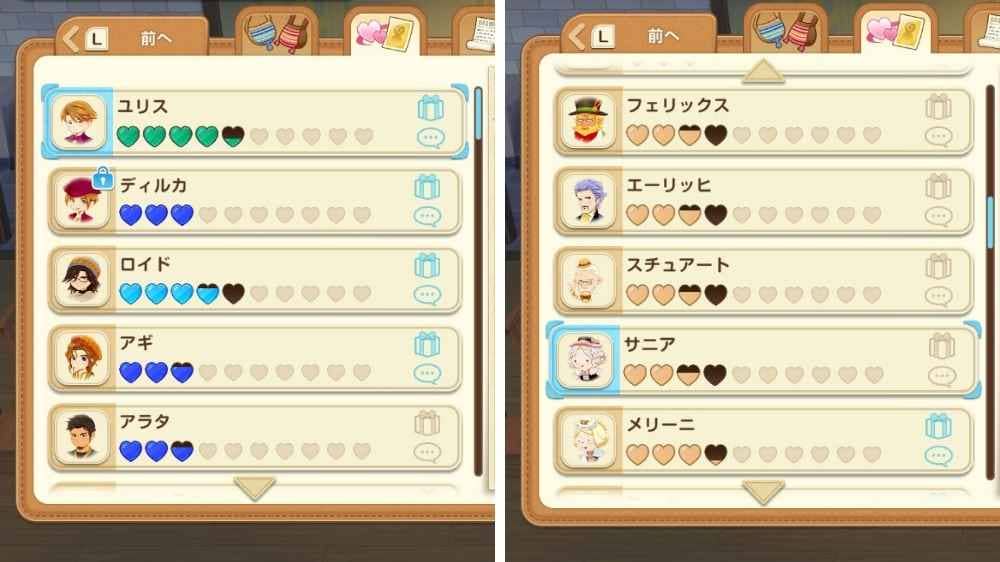This screenshot has width=1000, height=562.
Task: Click エーリッヒ's portrait thumbnail
Action: click(x=587, y=201)
